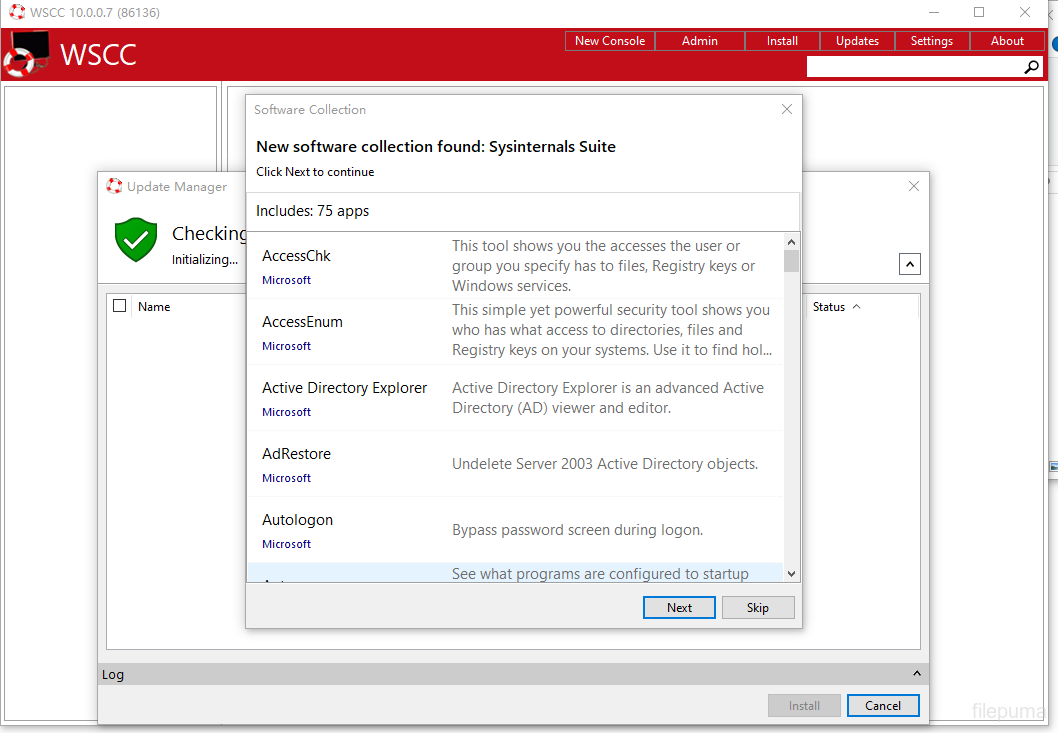1058x733 pixels.
Task: Toggle the select-all checkbox beside Name
Action: 120,306
